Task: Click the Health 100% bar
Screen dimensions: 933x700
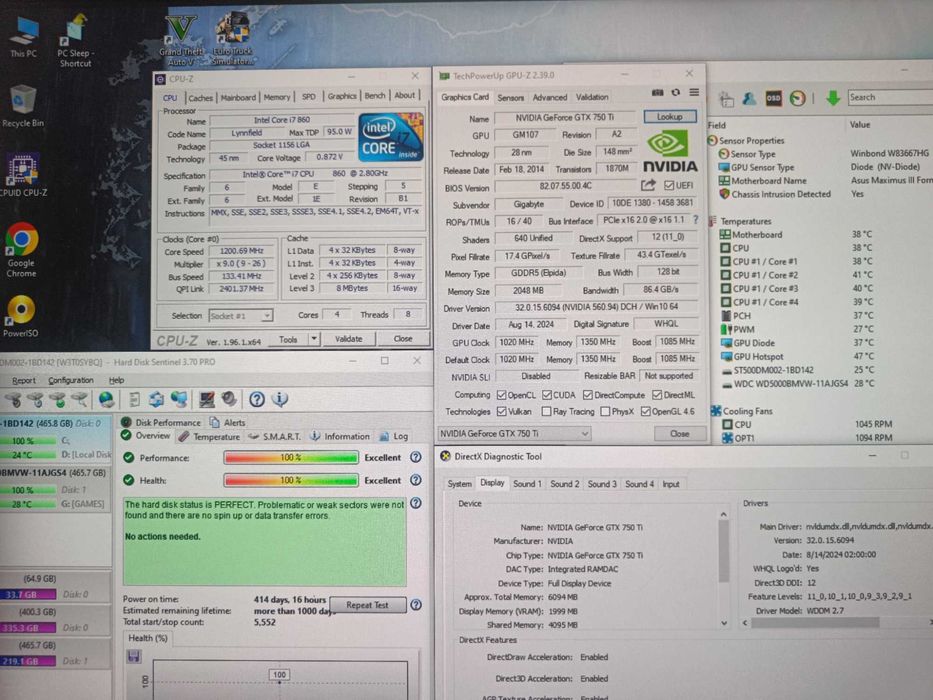Action: pos(291,480)
